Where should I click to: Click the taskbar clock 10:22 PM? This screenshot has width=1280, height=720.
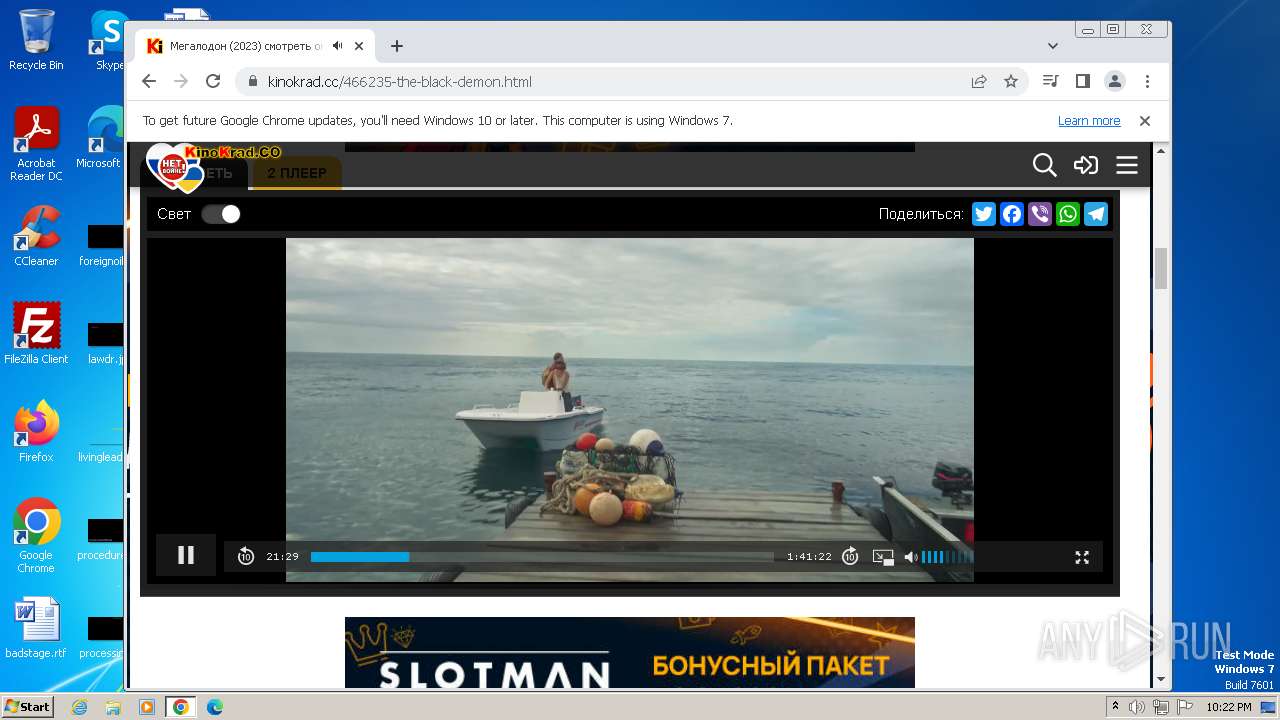1228,707
